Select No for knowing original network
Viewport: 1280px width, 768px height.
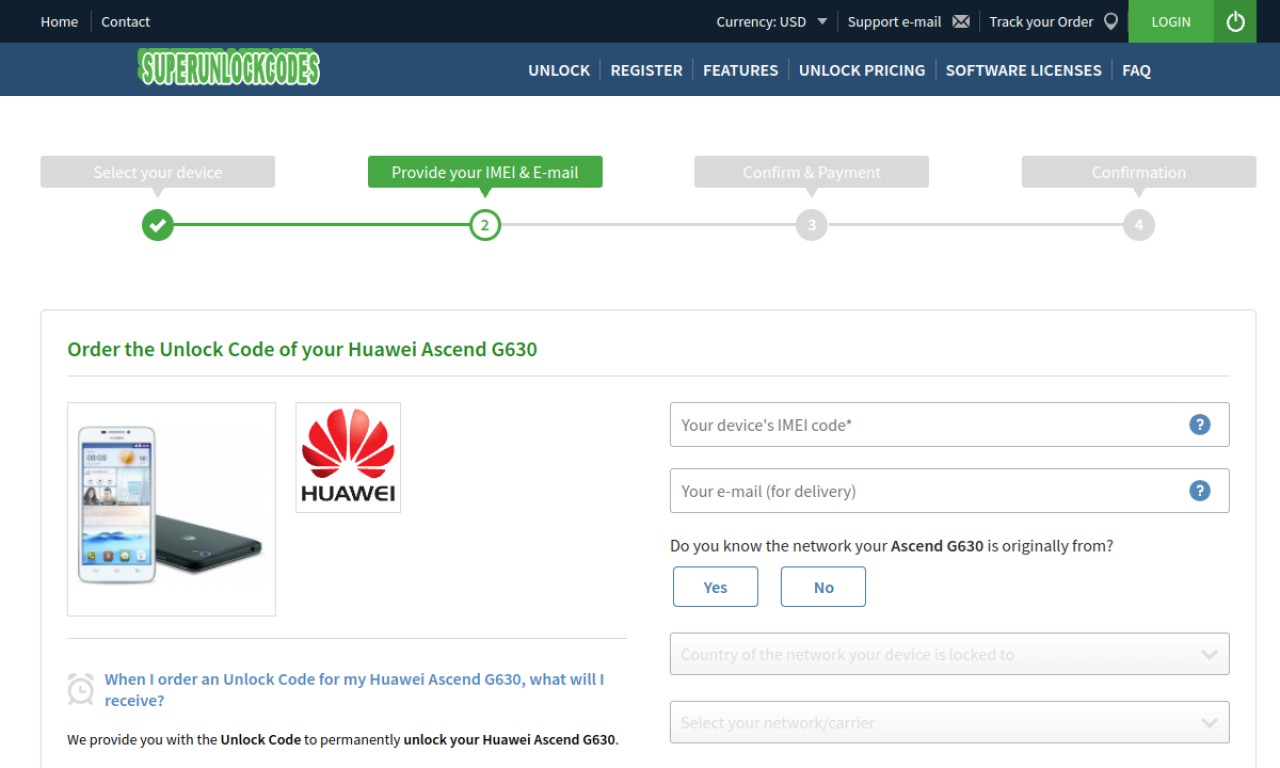pyautogui.click(x=823, y=587)
